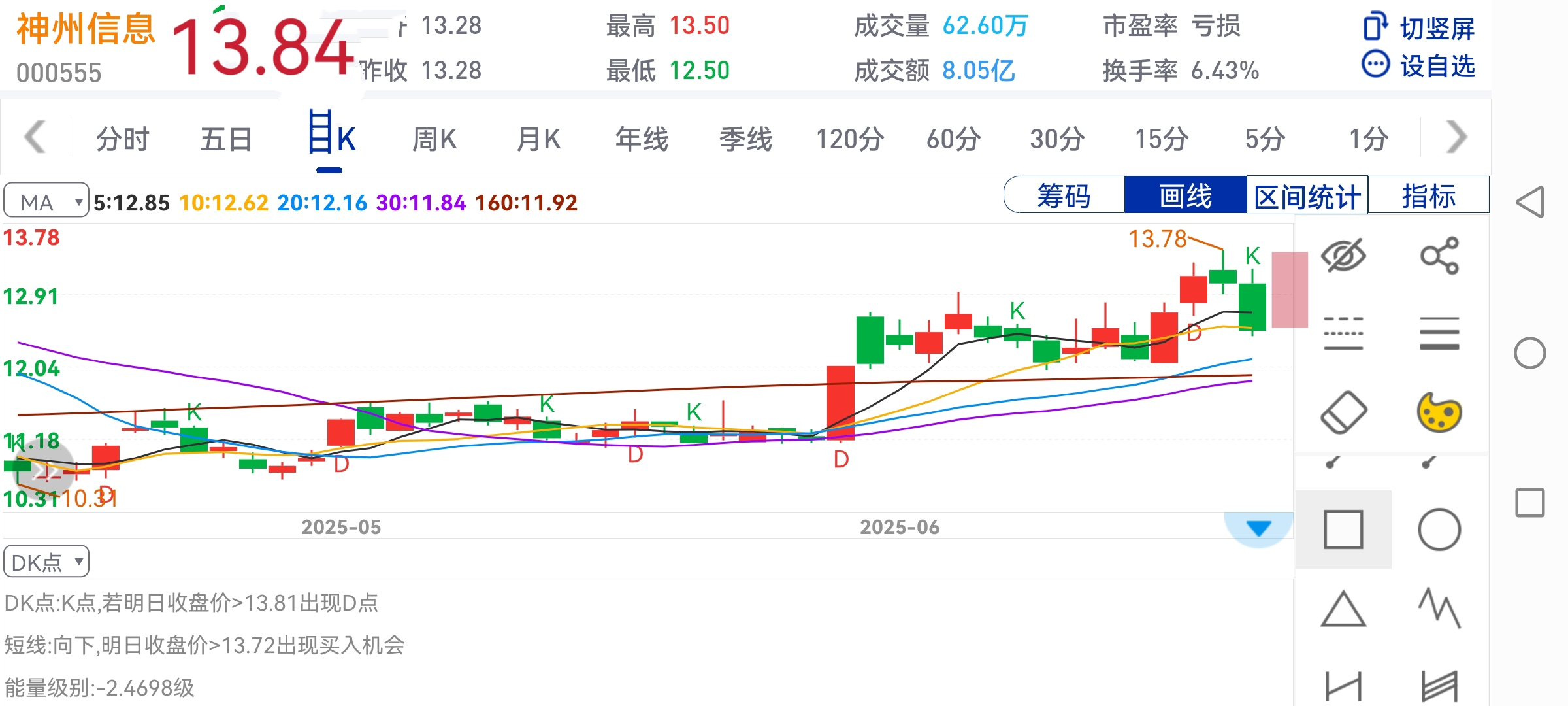Select the parallel channel lines tool
1568x706 pixels.
(x=1439, y=686)
